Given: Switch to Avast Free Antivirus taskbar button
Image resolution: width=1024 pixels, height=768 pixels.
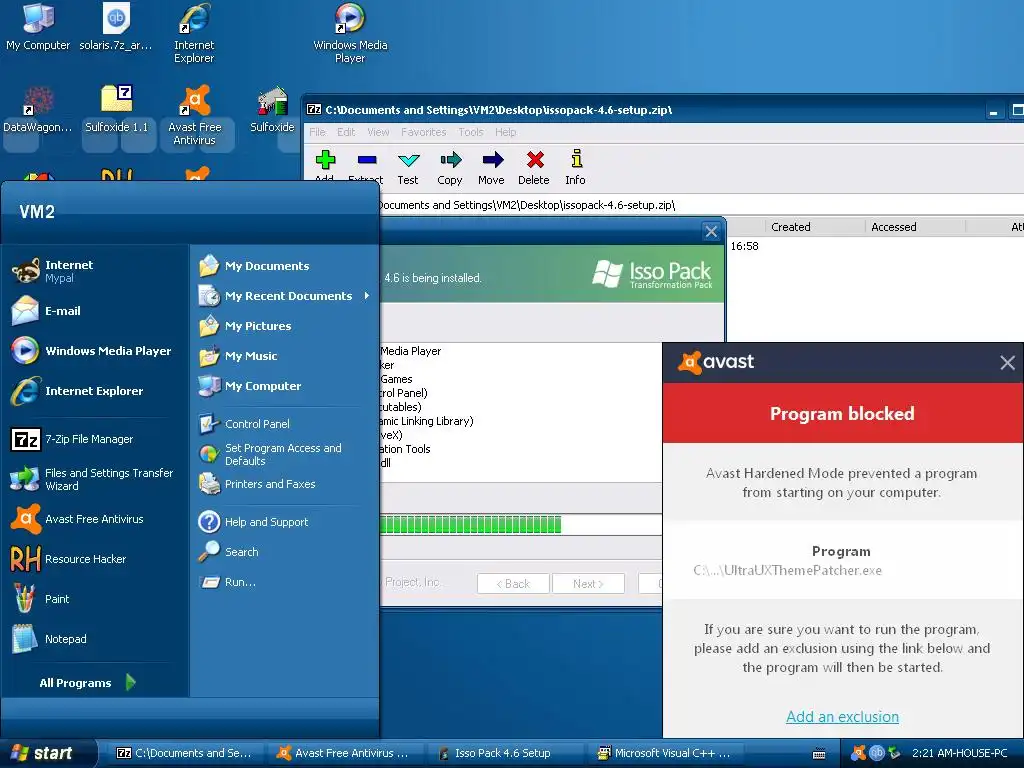Looking at the screenshot, I should (x=345, y=753).
